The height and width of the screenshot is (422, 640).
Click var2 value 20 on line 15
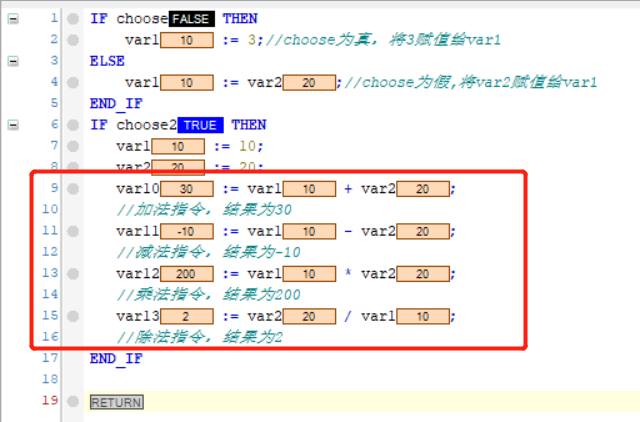click(x=309, y=316)
